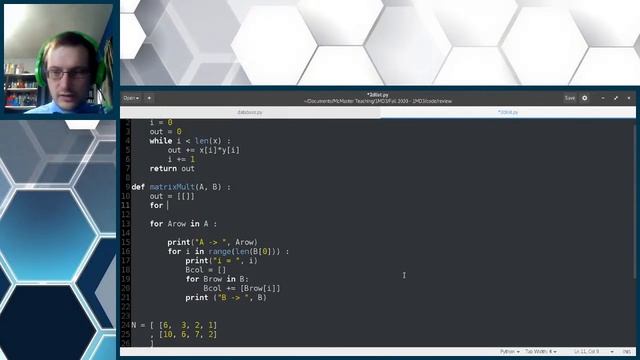This screenshot has height=360, width=640.
Task: Click the 'out += x[i]*y[i]' line
Action: click(x=203, y=150)
